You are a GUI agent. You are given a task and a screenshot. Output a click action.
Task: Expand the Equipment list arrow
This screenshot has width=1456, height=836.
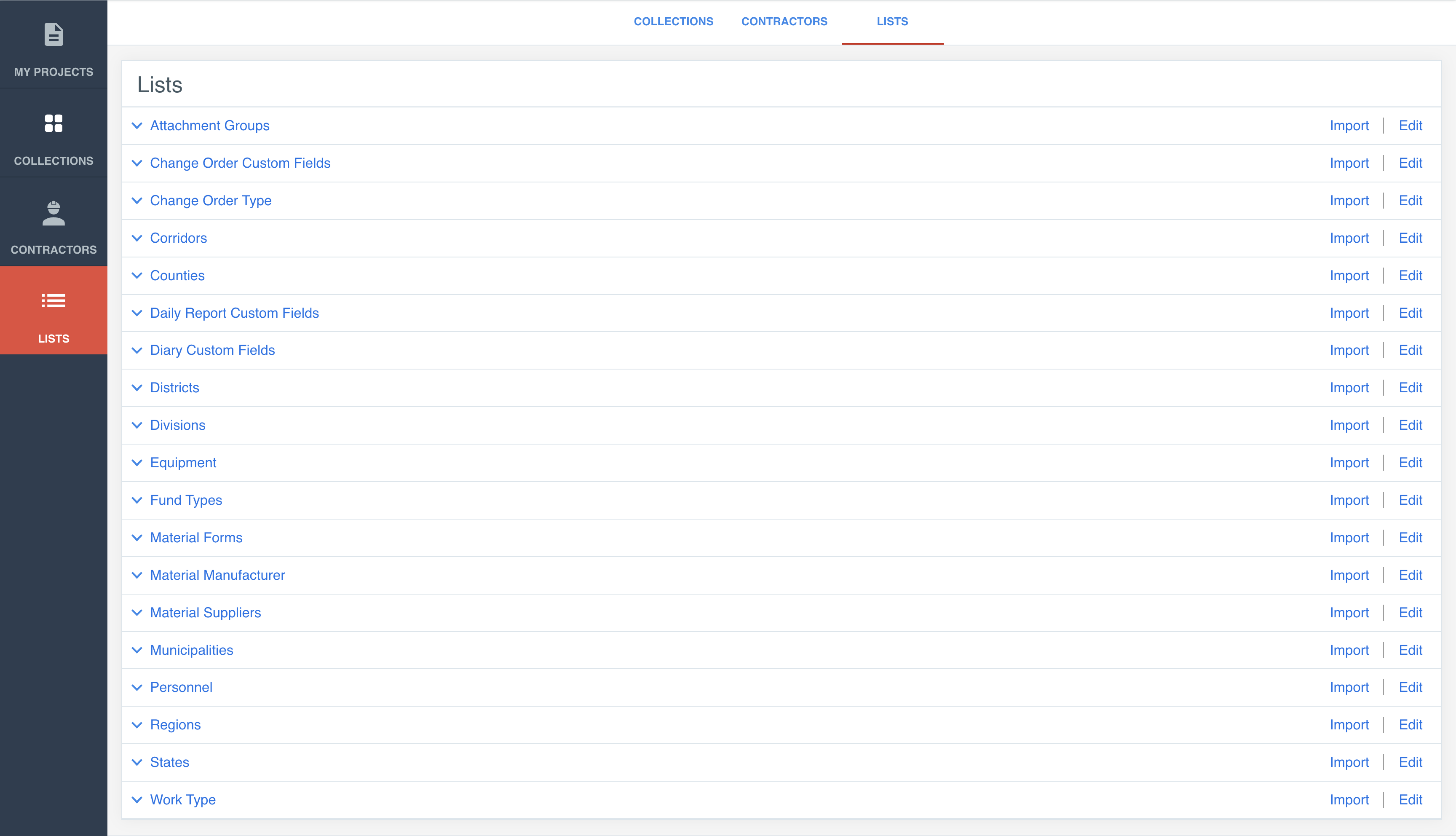coord(136,463)
